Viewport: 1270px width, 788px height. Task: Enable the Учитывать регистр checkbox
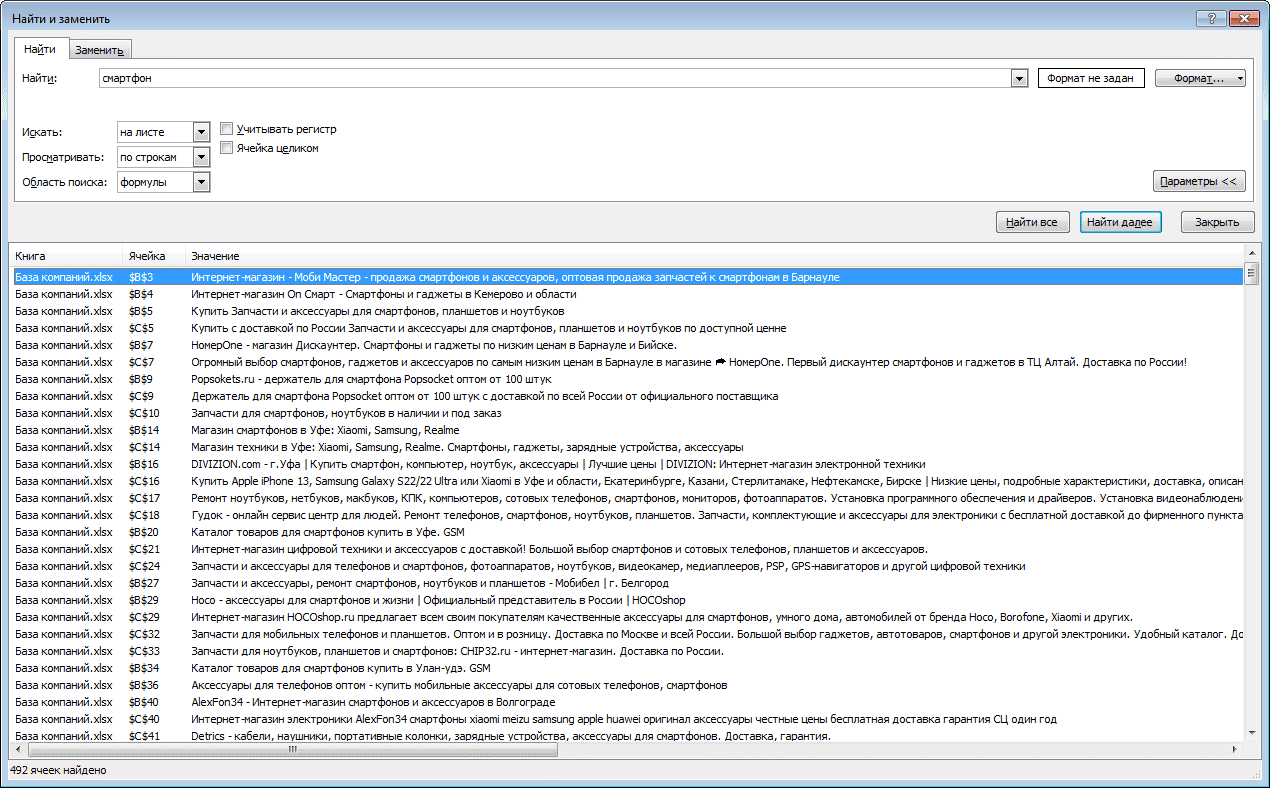(227, 129)
